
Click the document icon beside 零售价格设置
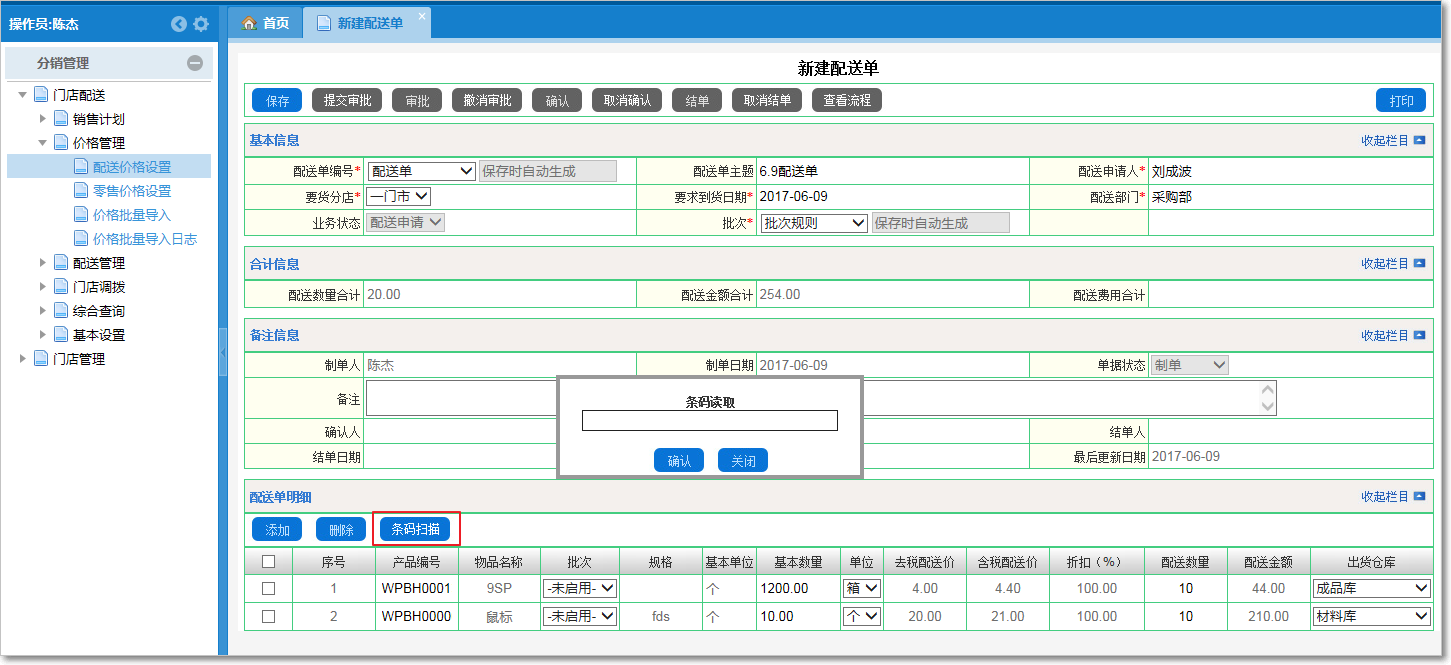[80, 190]
